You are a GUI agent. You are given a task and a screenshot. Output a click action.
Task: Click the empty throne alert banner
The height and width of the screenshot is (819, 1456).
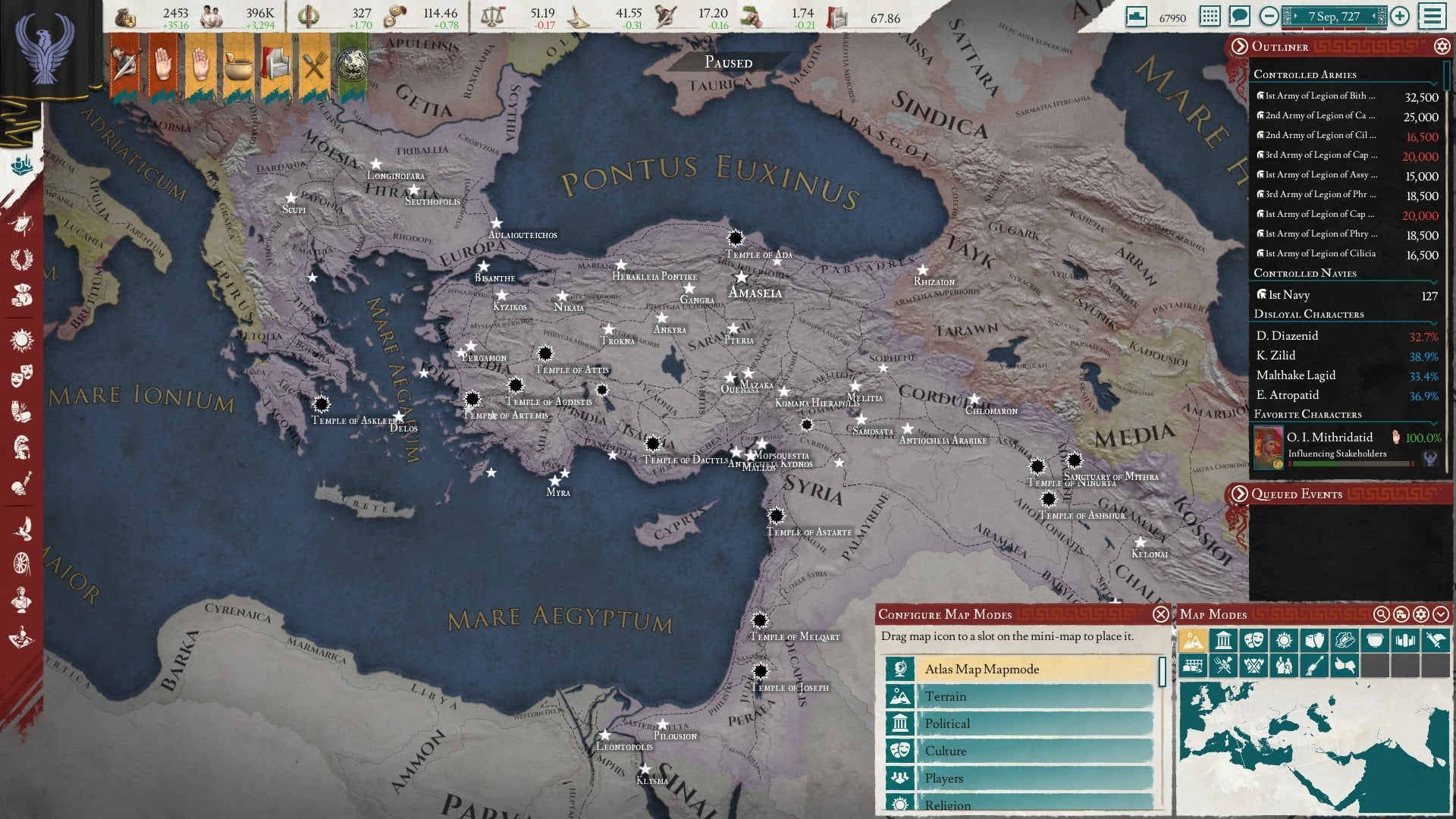(x=276, y=67)
